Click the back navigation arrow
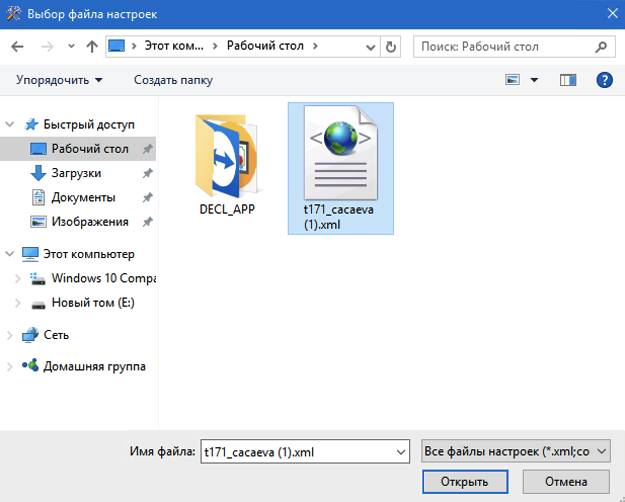Viewport: 625px width, 502px height. 20,46
